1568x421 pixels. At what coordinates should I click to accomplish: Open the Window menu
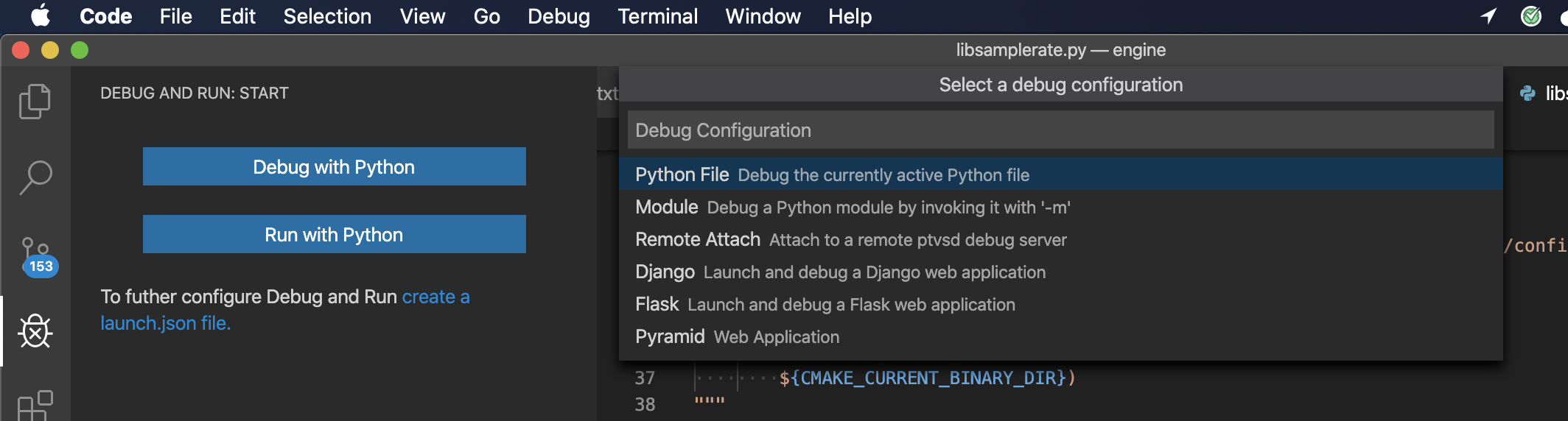pos(763,16)
